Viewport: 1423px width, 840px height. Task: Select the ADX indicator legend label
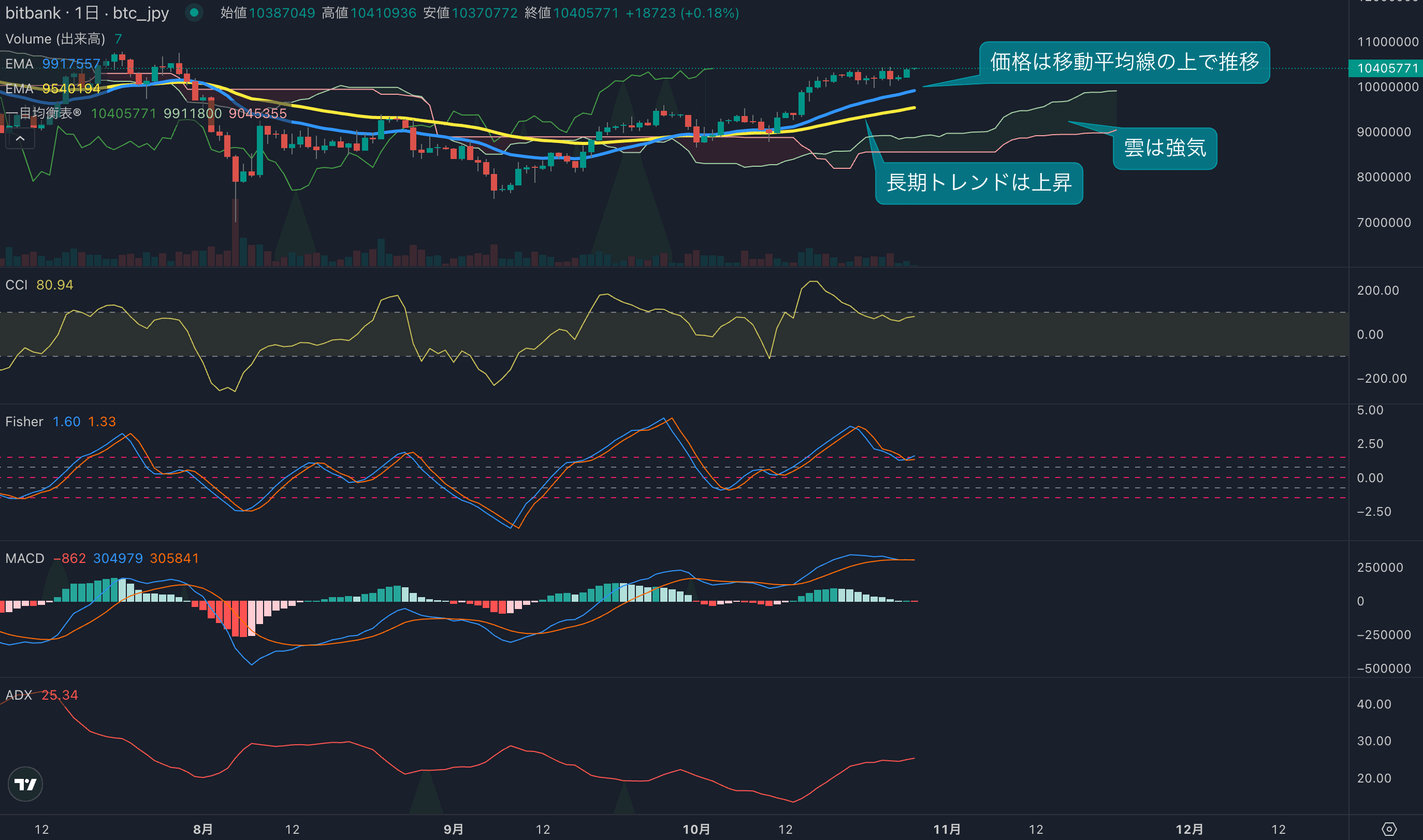19,695
